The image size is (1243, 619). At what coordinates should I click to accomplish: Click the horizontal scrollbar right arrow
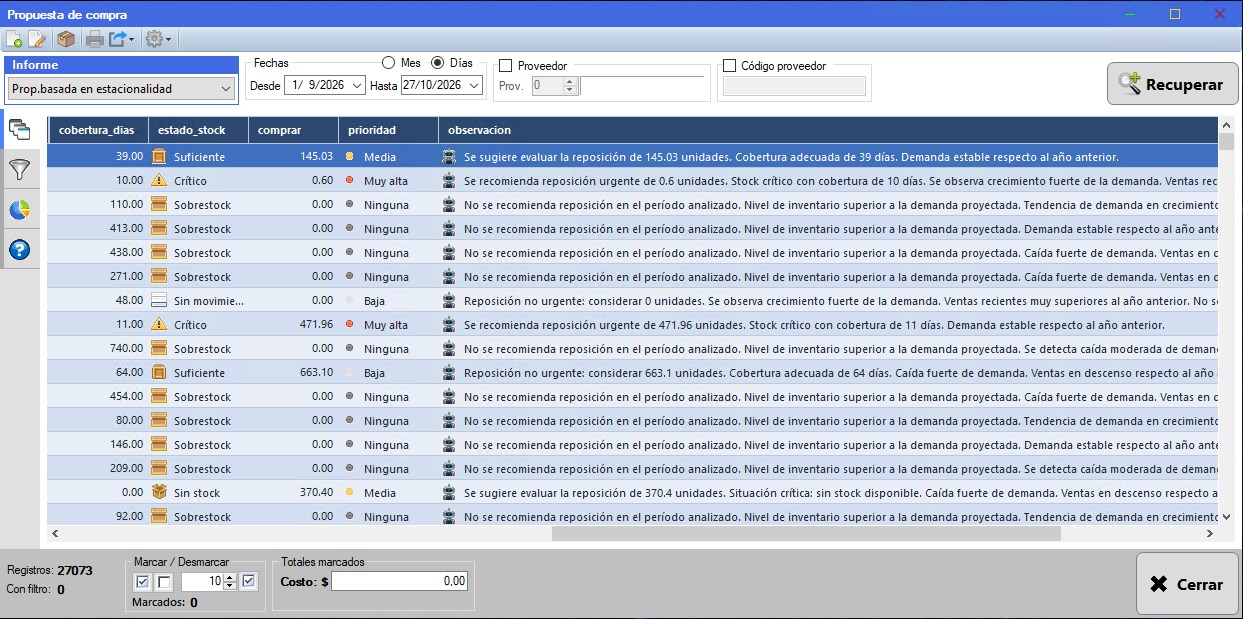pos(1210,534)
